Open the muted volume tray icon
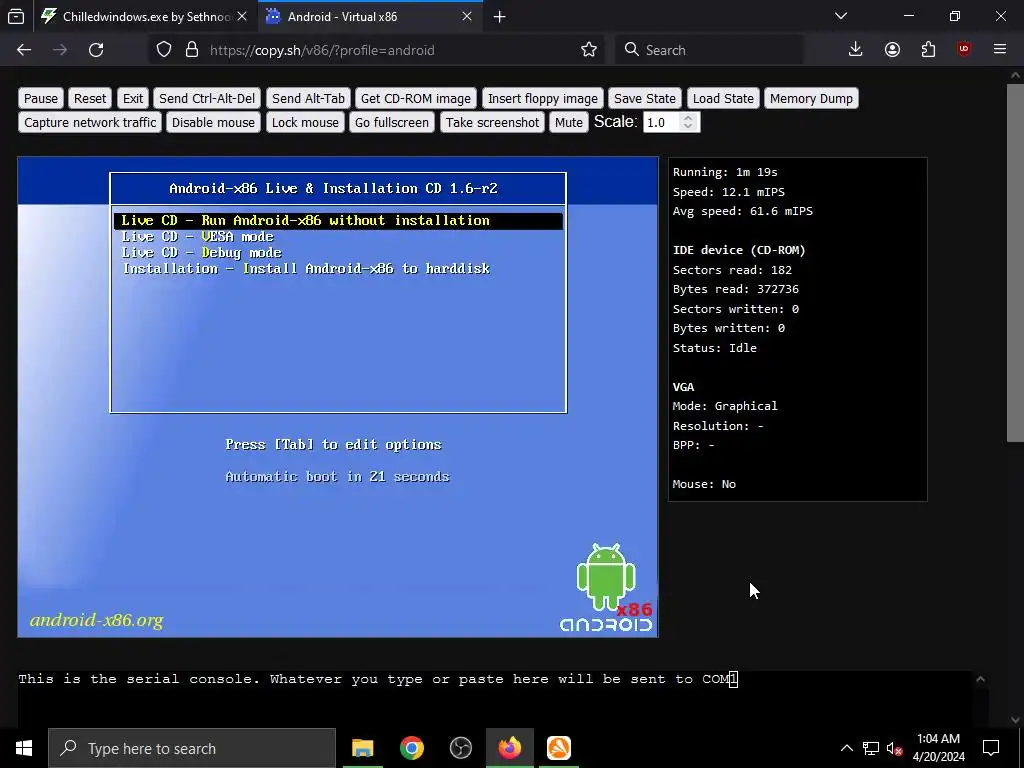Image resolution: width=1024 pixels, height=768 pixels. [894, 748]
